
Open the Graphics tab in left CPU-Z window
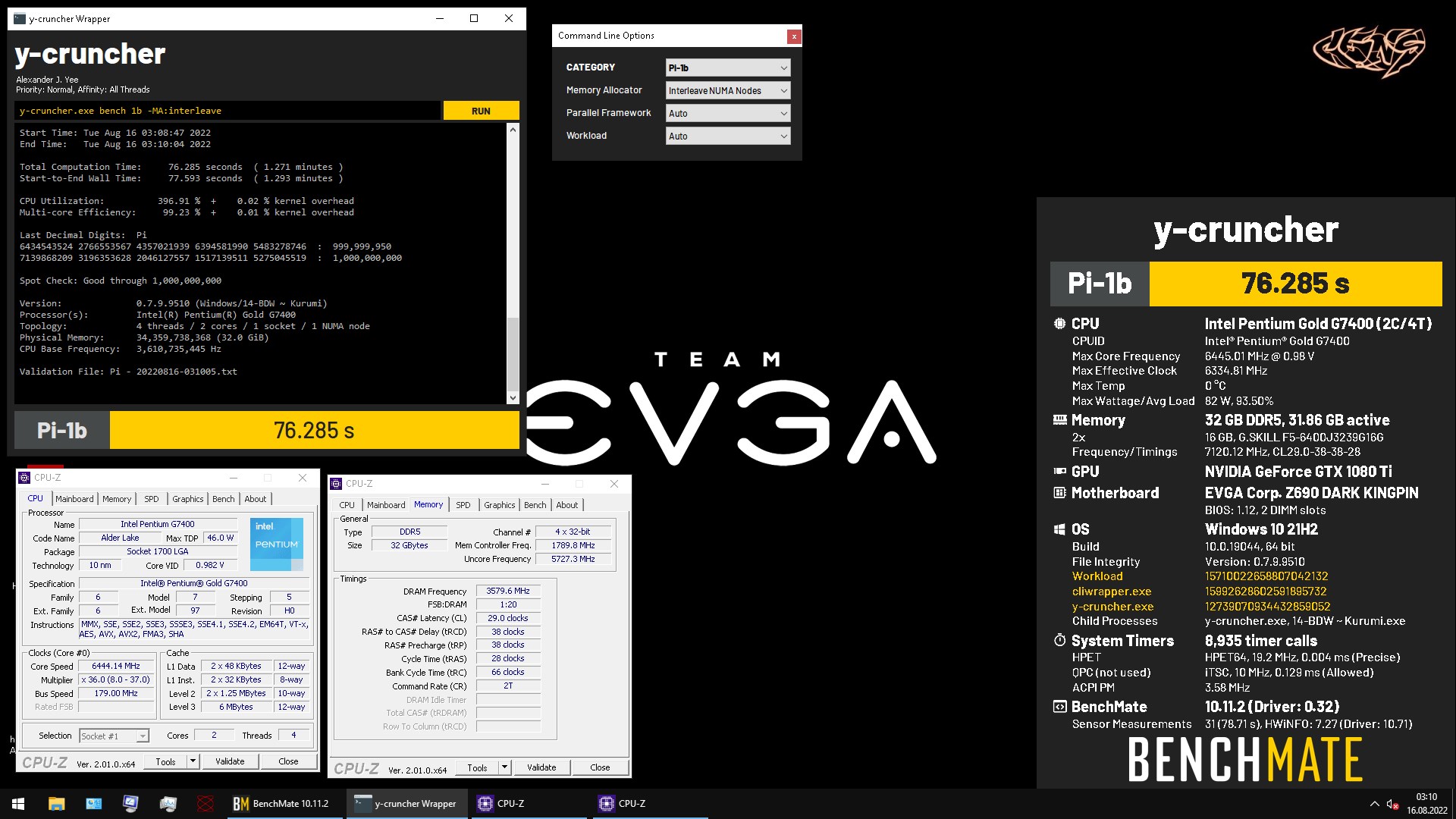pyautogui.click(x=187, y=499)
